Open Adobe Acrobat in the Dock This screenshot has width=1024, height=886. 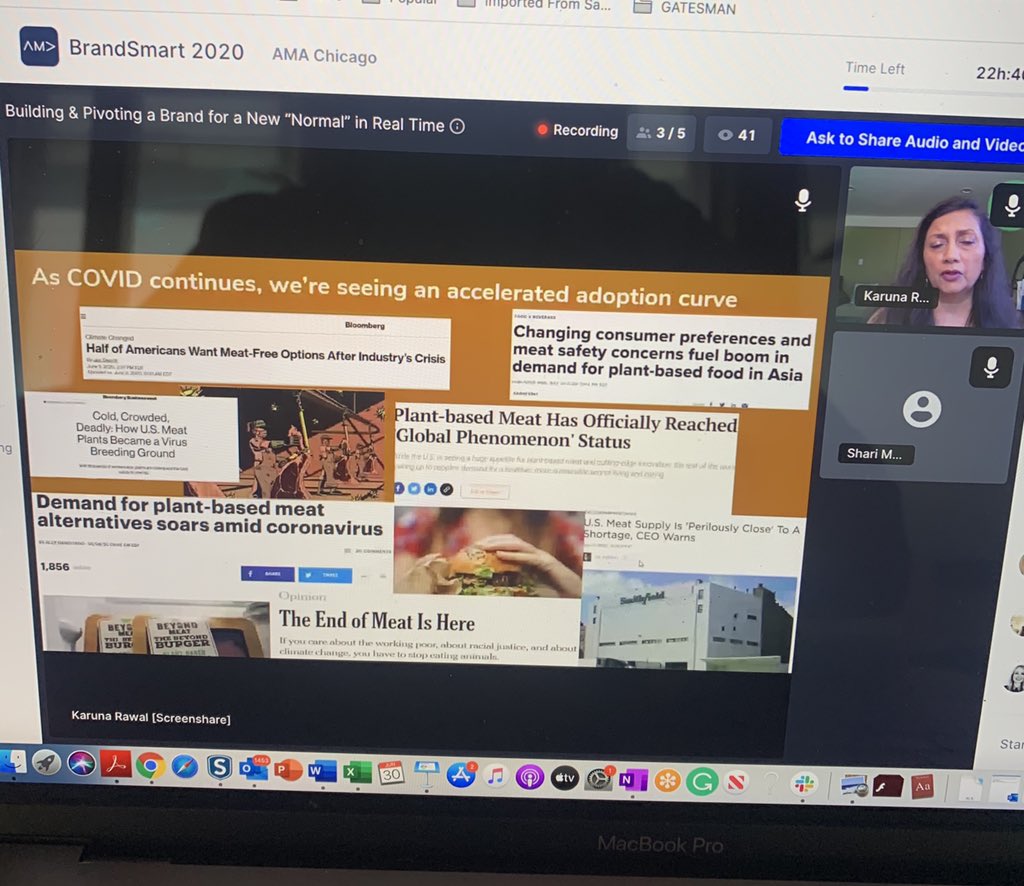(116, 765)
